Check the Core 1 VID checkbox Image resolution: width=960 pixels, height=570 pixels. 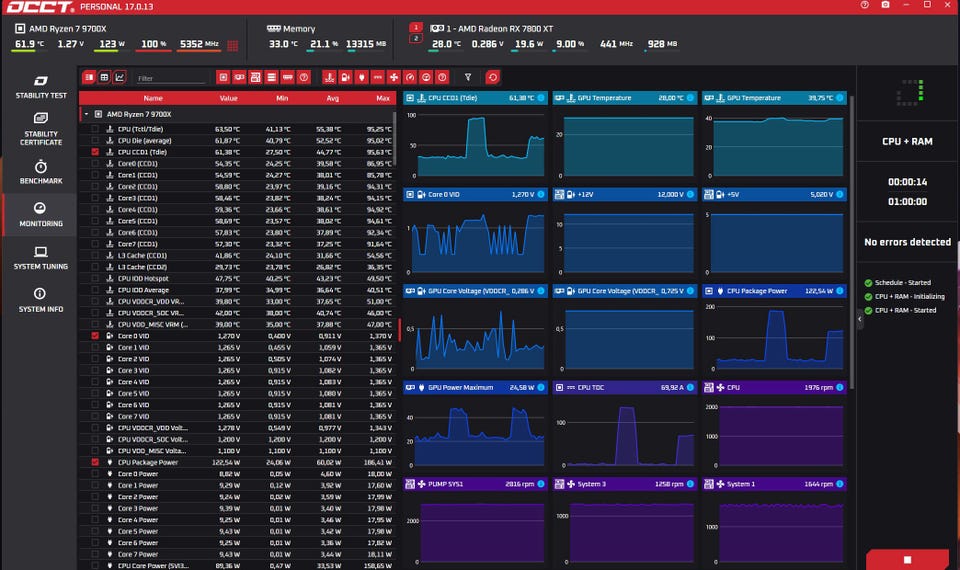pyautogui.click(x=95, y=347)
